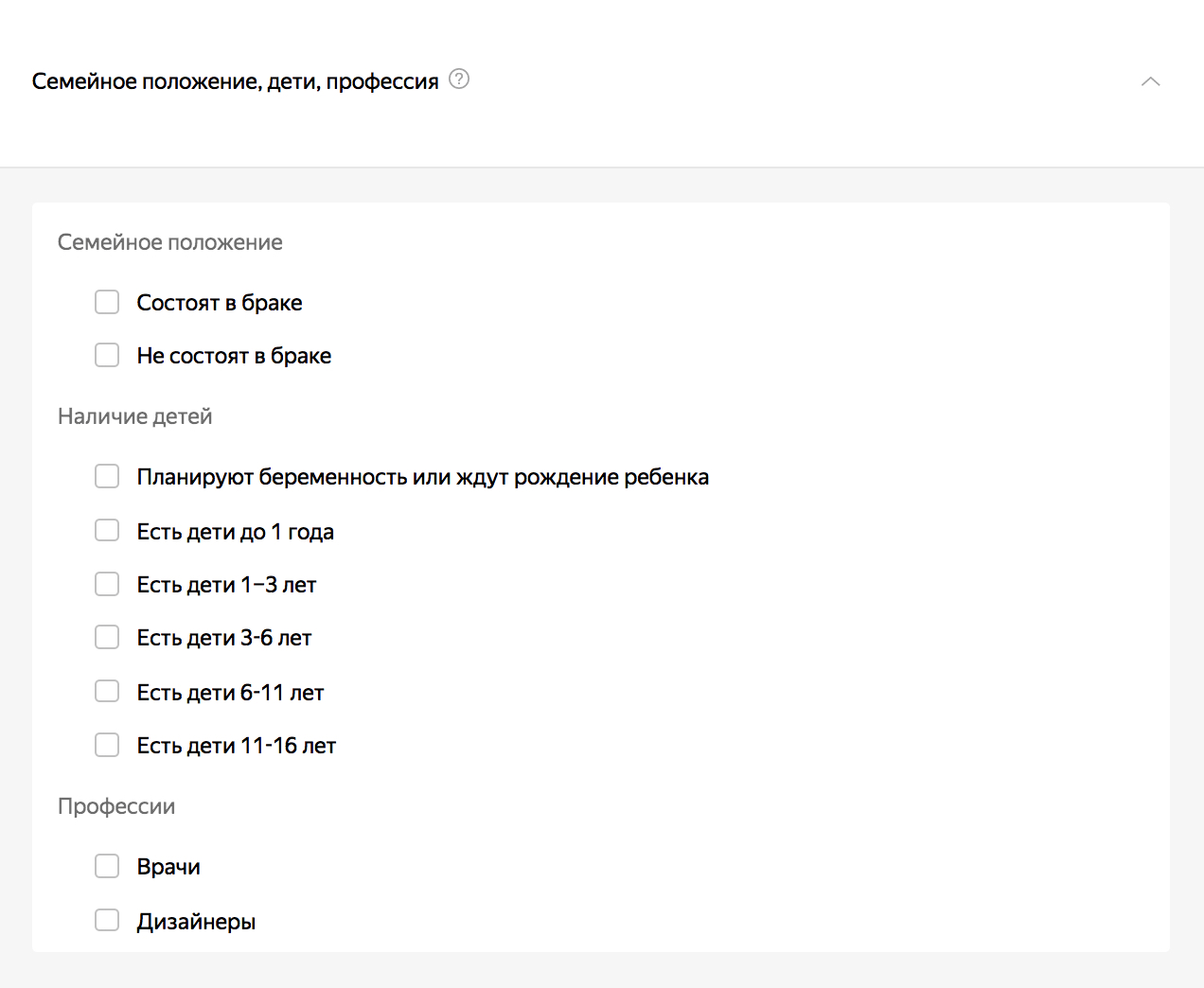Enable the 'Не состоят в браке' checkbox box
The width and height of the screenshot is (1204, 988).
(x=107, y=355)
